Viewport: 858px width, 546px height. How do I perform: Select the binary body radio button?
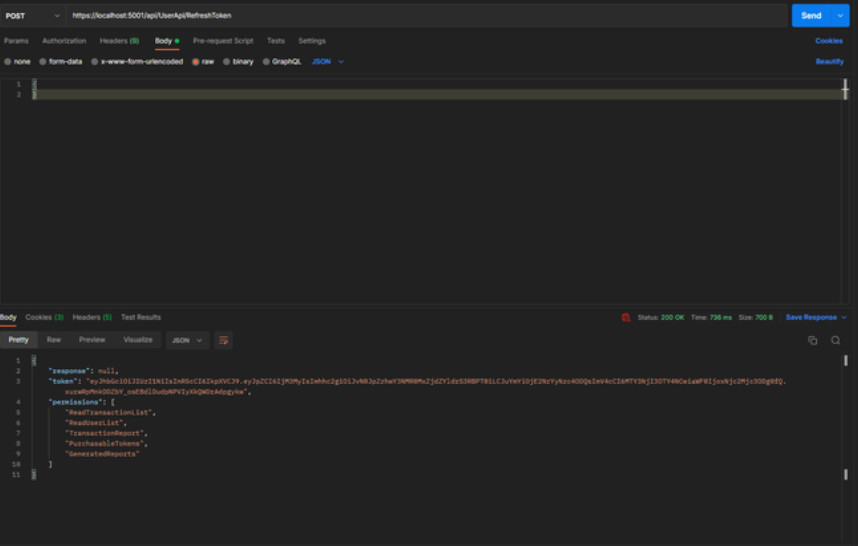227,62
